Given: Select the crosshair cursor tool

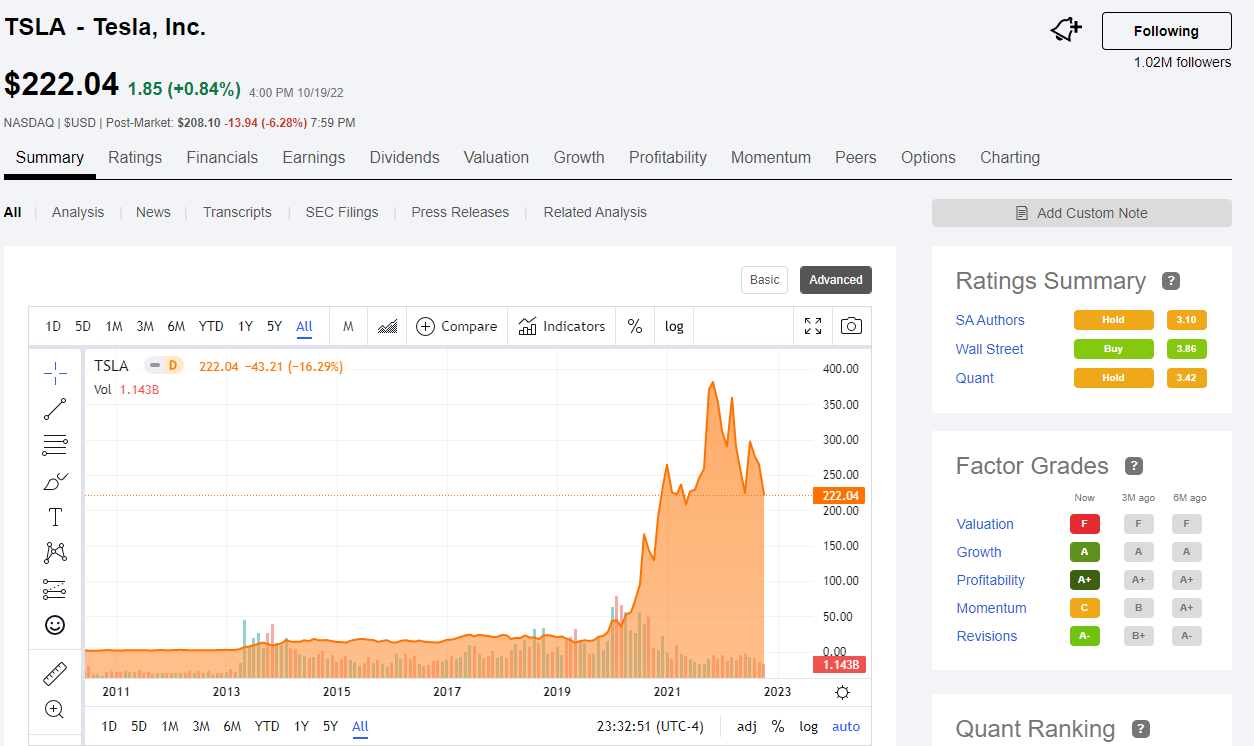Looking at the screenshot, I should click(x=55, y=373).
